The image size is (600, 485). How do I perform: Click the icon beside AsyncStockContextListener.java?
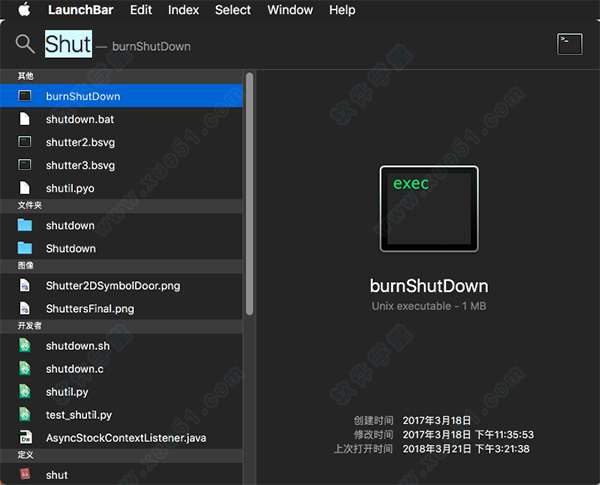(26, 437)
